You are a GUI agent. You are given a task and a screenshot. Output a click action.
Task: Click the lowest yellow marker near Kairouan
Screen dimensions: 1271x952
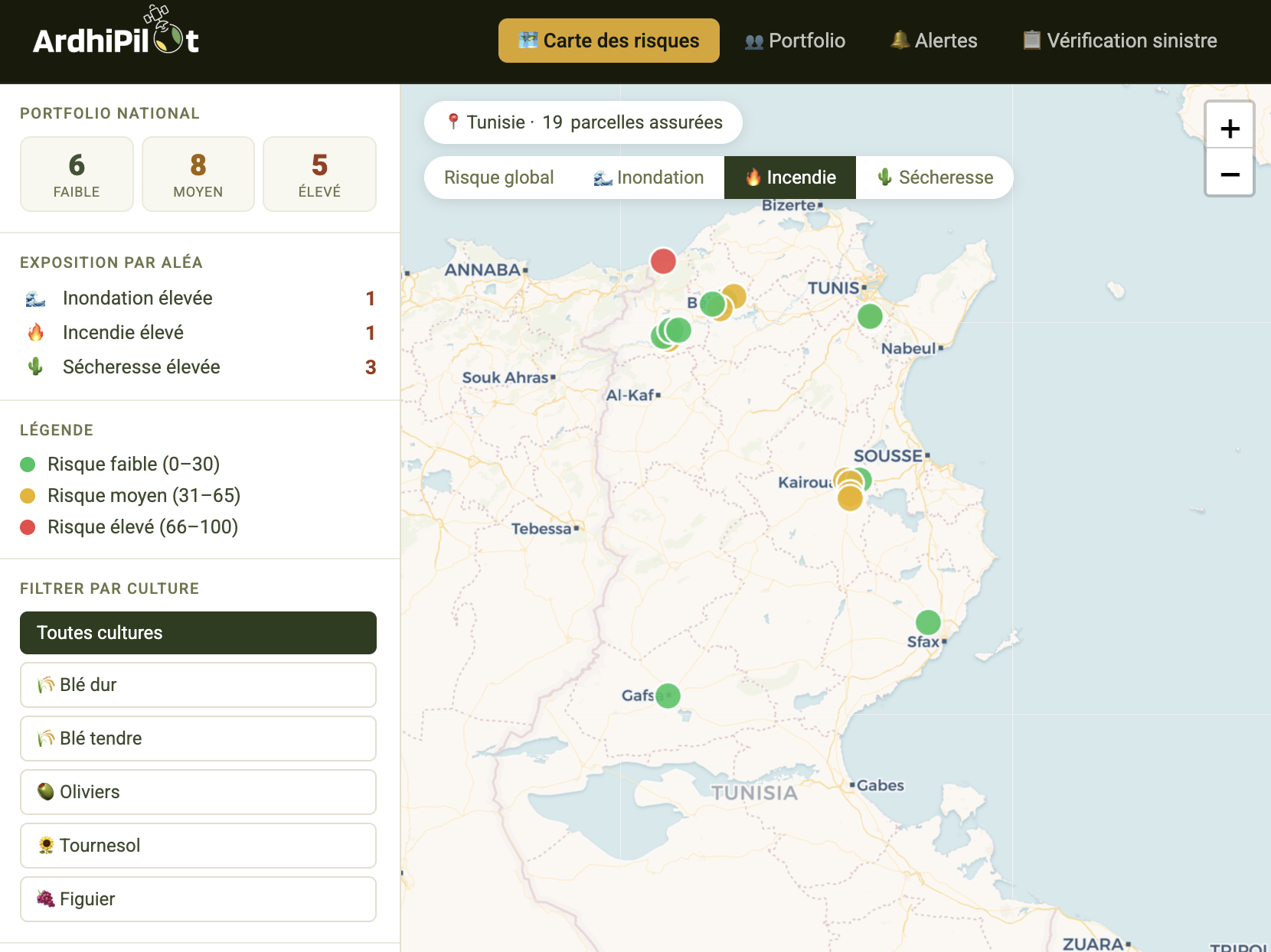coord(850,498)
